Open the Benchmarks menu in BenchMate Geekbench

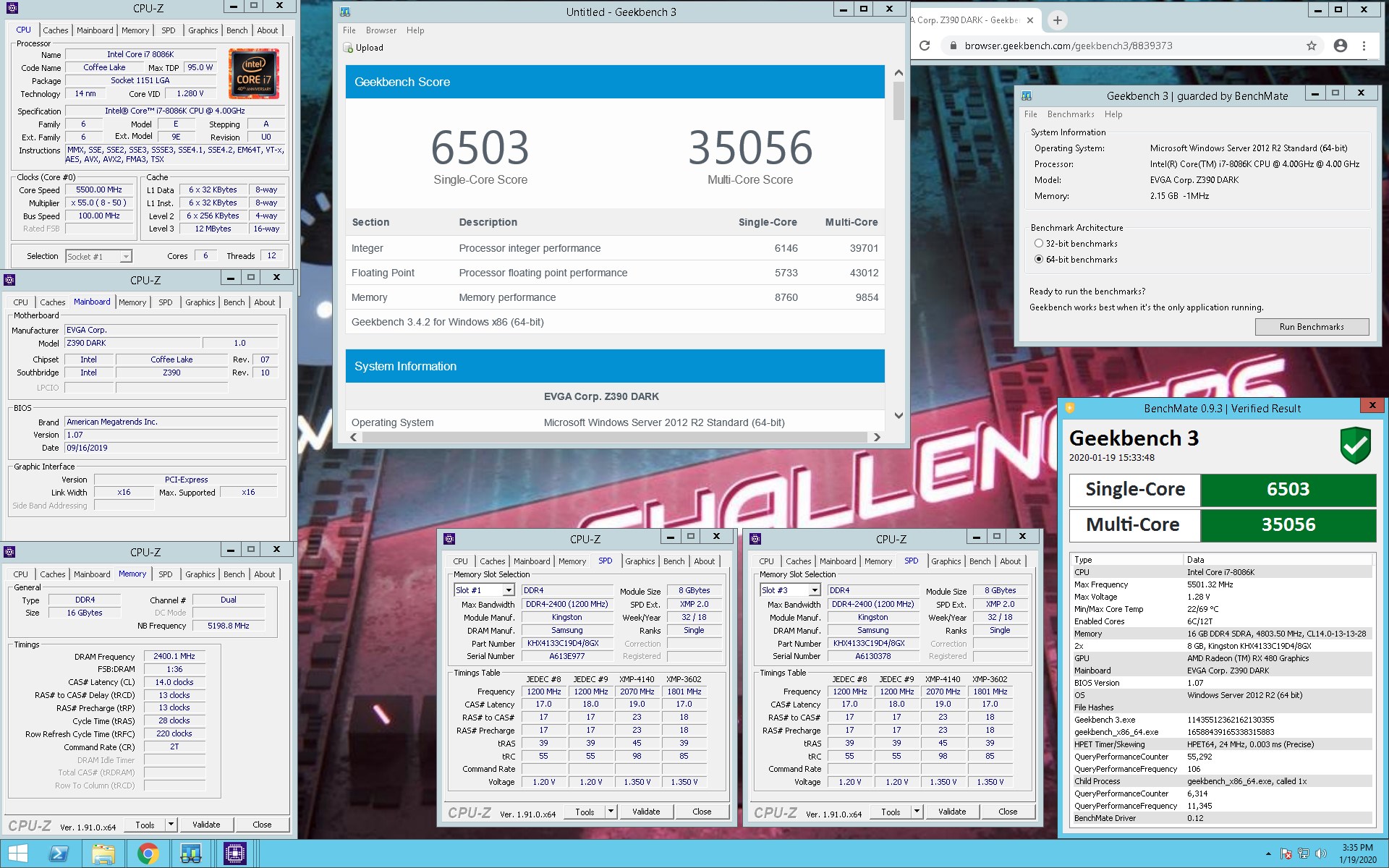tap(1071, 114)
